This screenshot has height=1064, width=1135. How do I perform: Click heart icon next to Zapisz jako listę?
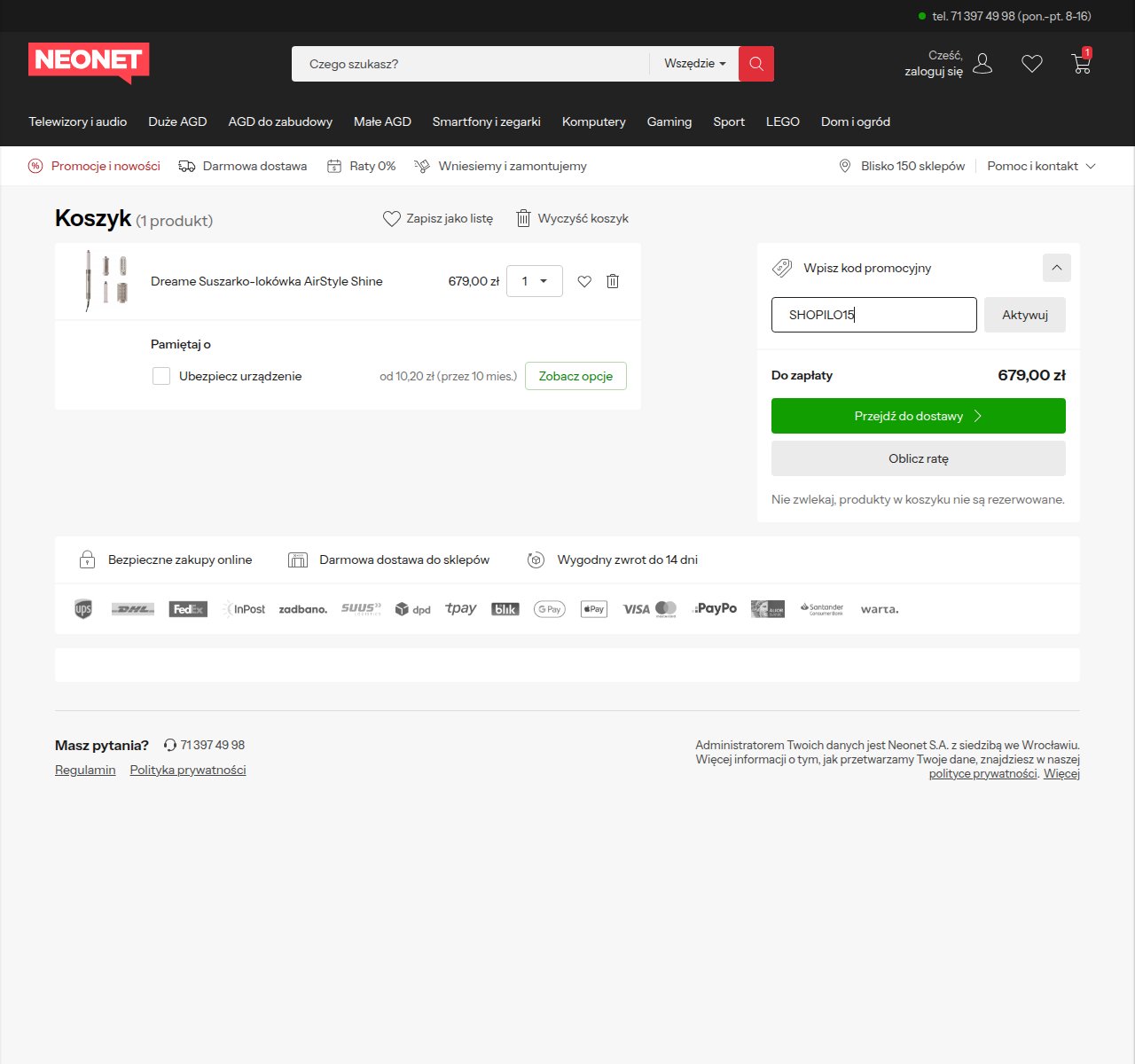(x=392, y=218)
